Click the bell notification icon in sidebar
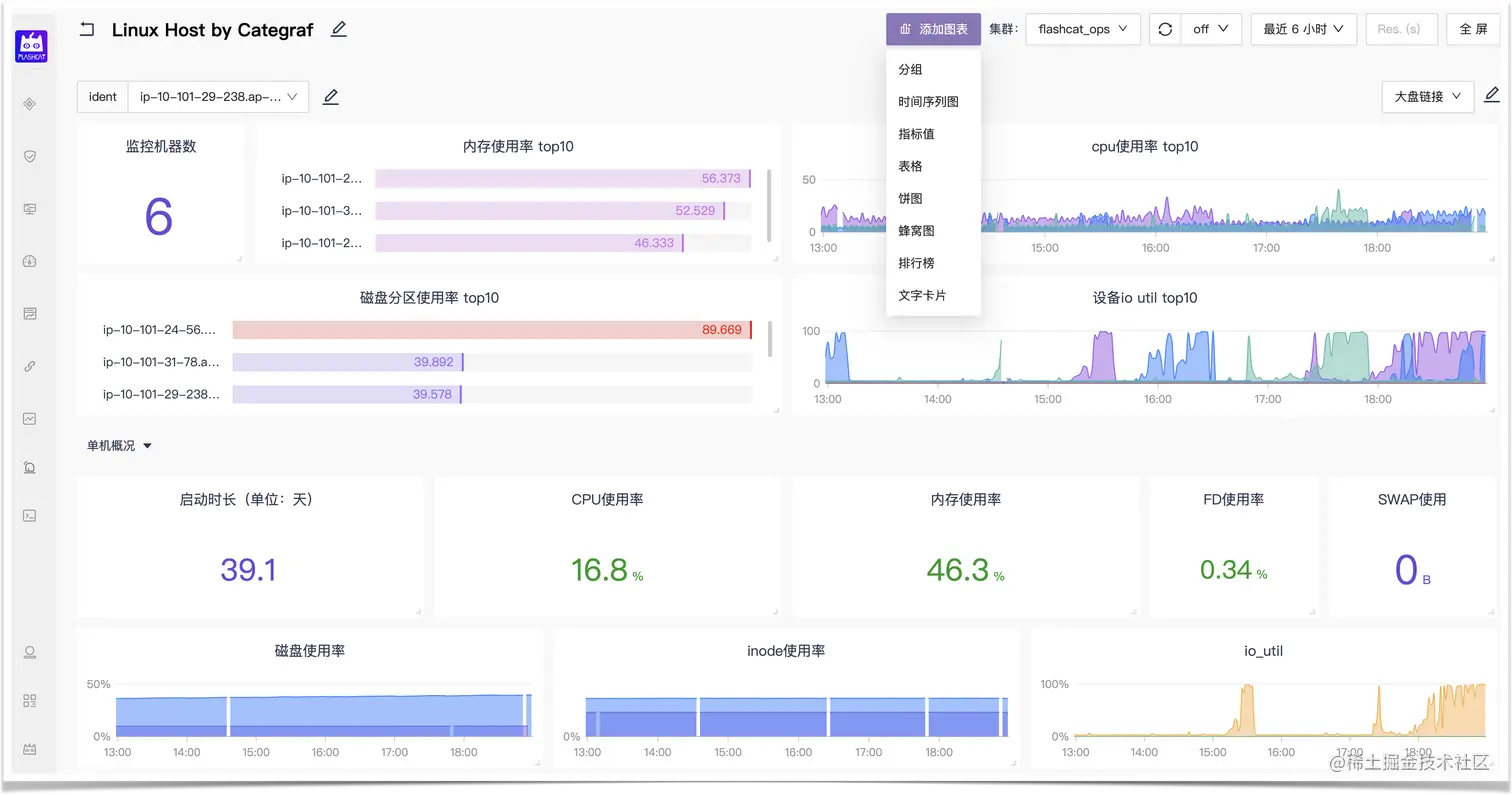 pyautogui.click(x=29, y=467)
